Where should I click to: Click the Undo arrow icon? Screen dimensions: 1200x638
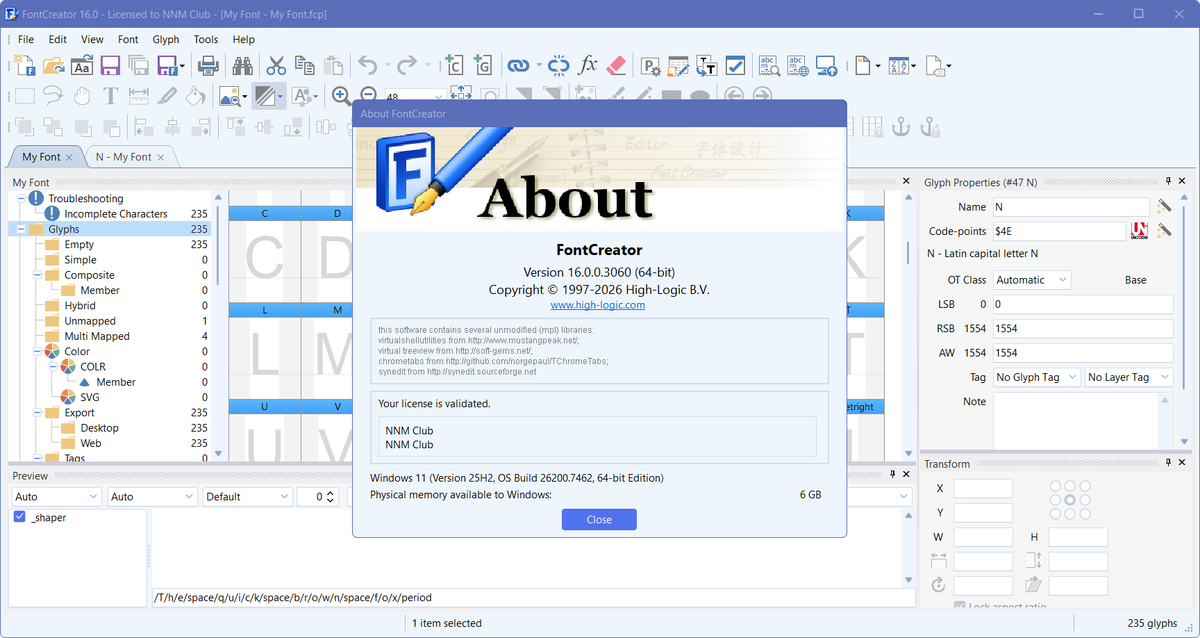tap(368, 66)
